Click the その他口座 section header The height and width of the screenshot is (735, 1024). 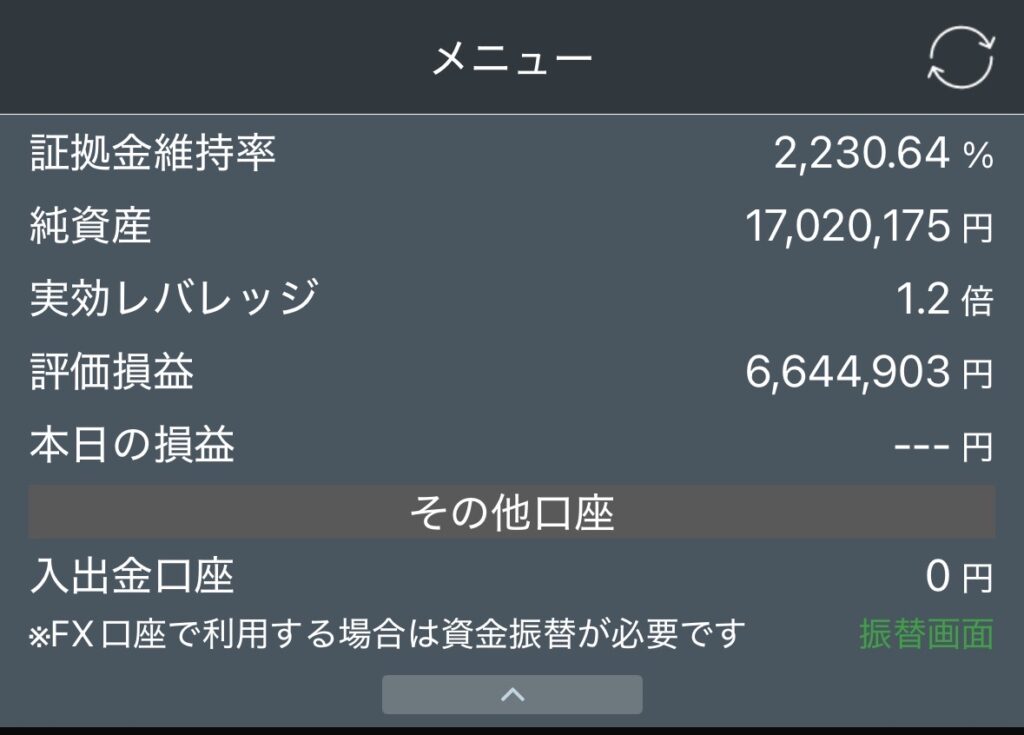[x=512, y=513]
